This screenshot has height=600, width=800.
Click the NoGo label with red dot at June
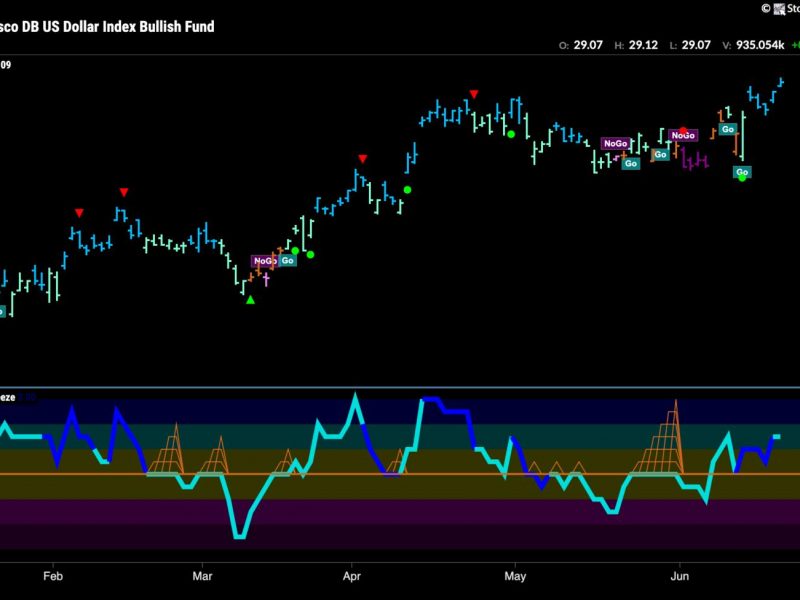[x=683, y=135]
